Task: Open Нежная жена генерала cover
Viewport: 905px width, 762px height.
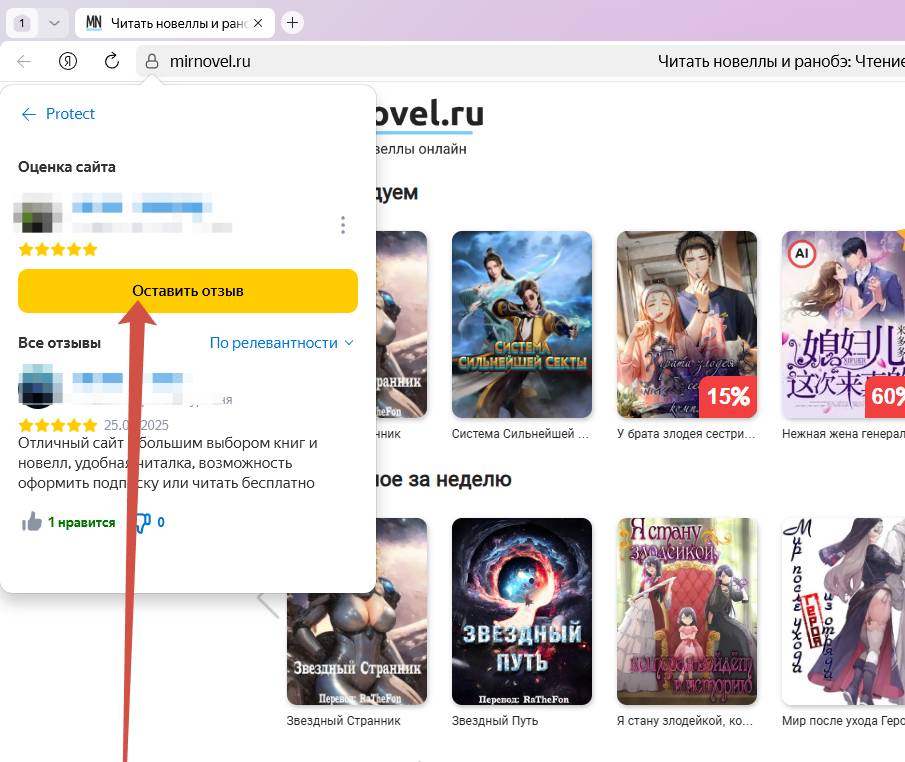Action: 843,324
